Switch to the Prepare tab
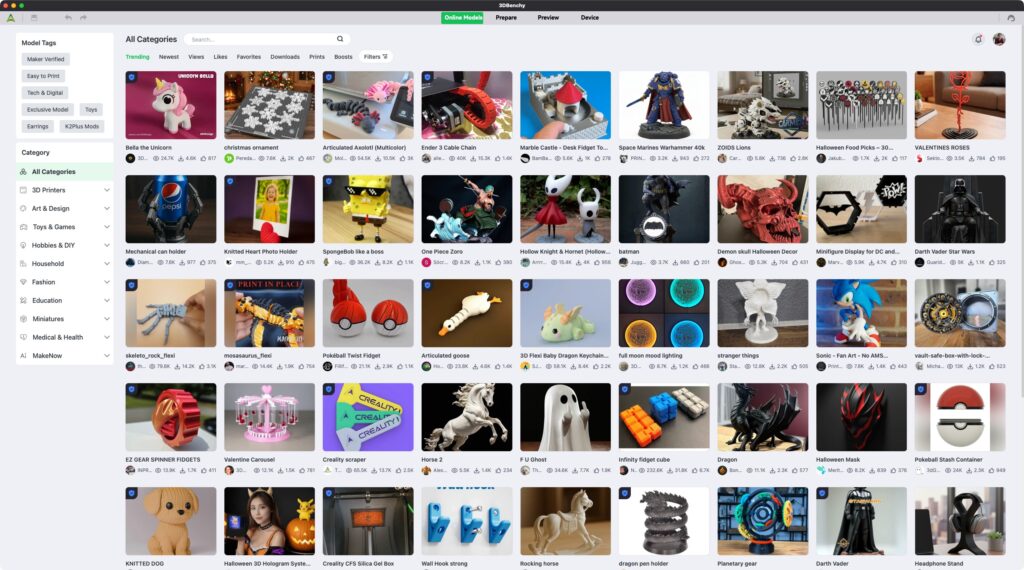This screenshot has width=1024, height=570. tap(506, 17)
